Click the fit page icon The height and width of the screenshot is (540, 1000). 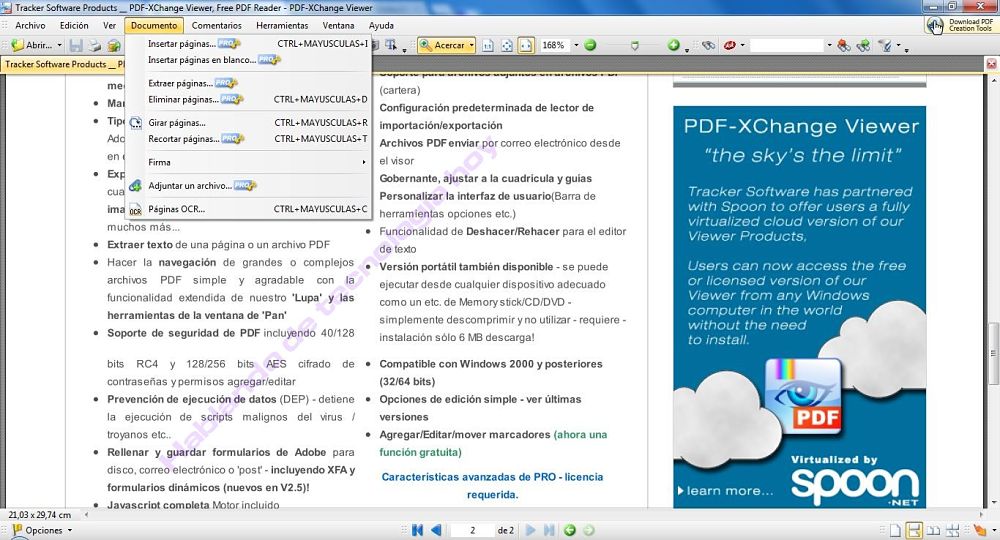point(507,45)
